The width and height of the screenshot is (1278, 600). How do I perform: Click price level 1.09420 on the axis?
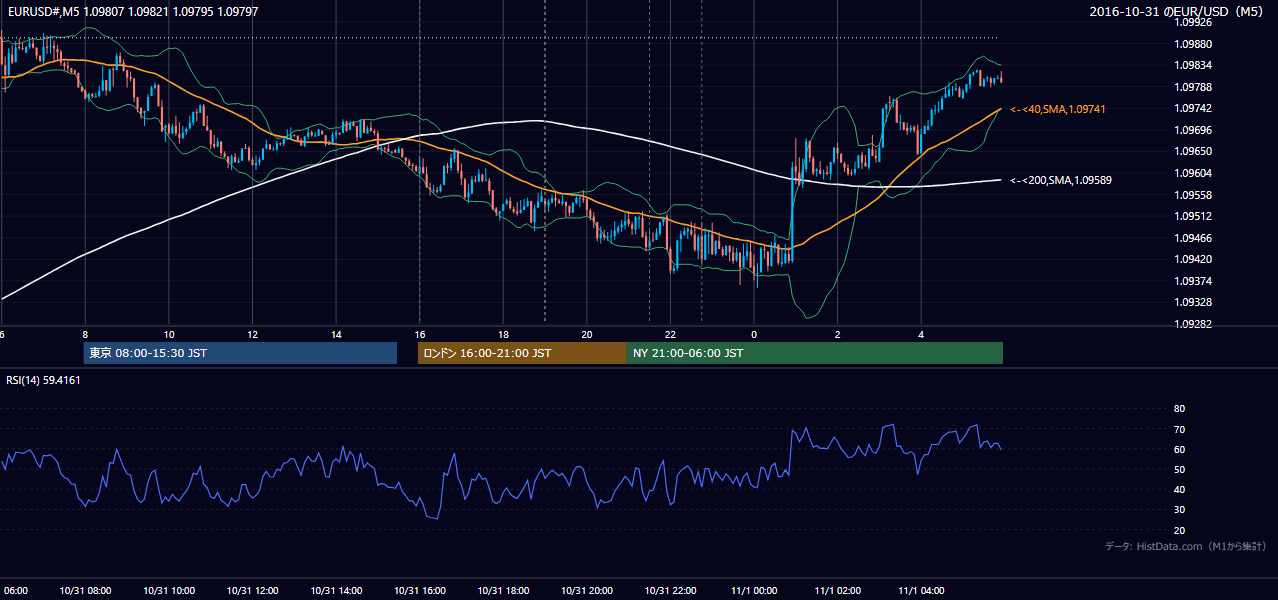(1193, 259)
